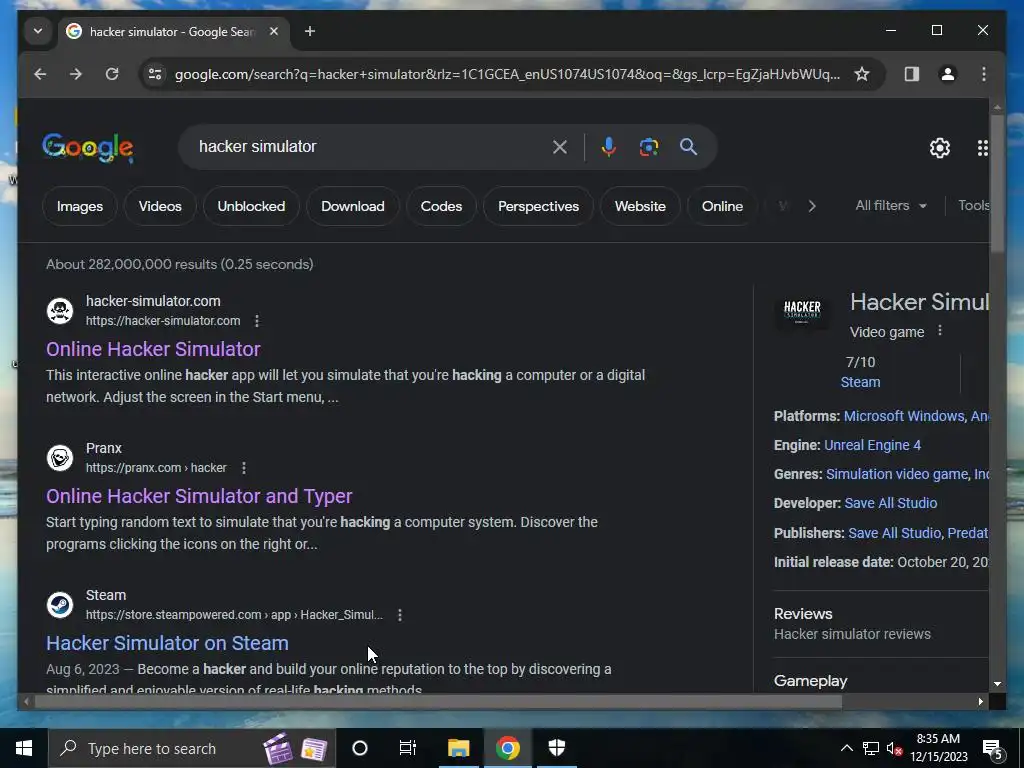Open muted volume icon in tray
This screenshot has width=1024, height=768.
click(x=895, y=748)
